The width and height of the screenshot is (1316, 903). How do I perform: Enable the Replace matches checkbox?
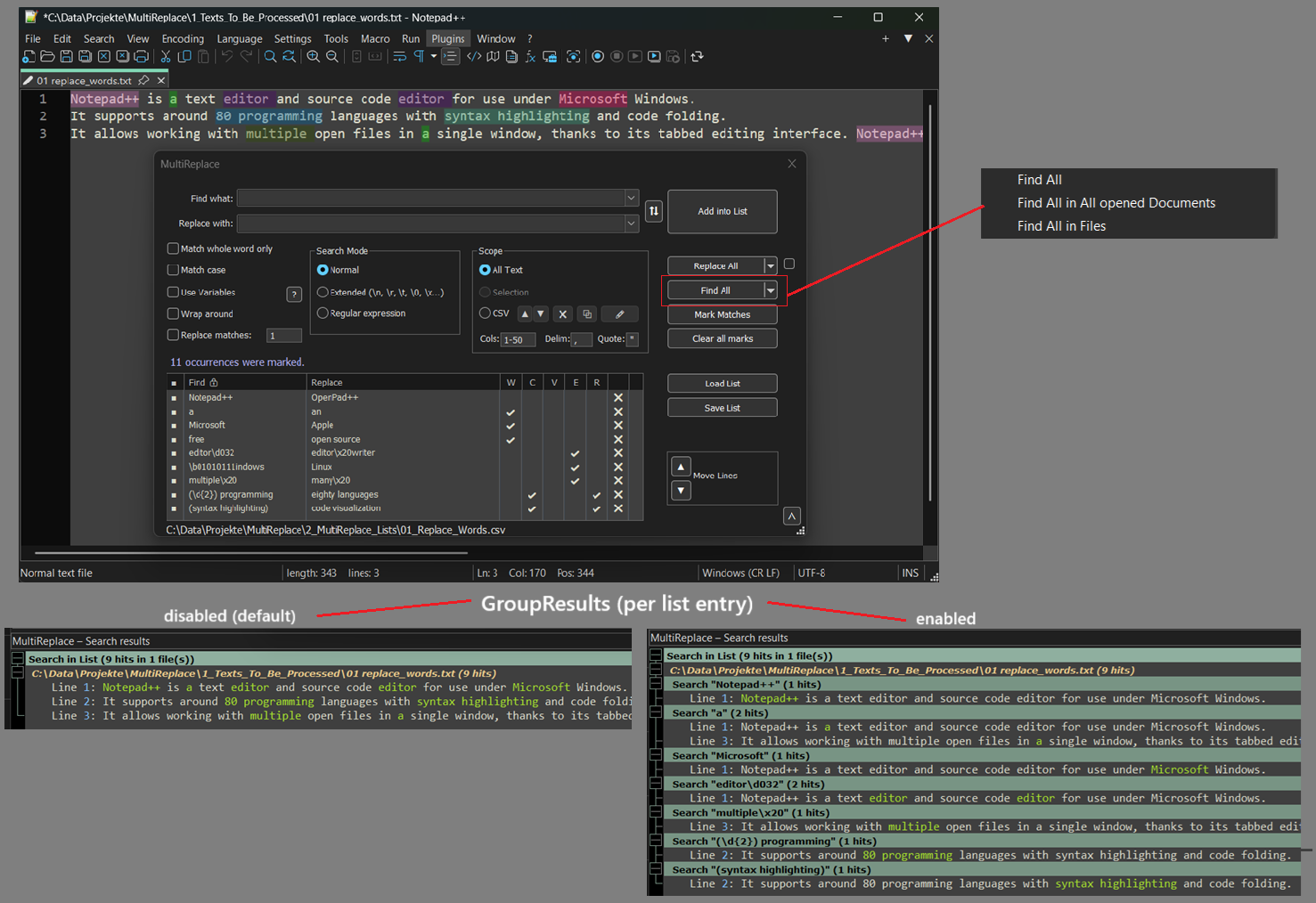click(173, 335)
